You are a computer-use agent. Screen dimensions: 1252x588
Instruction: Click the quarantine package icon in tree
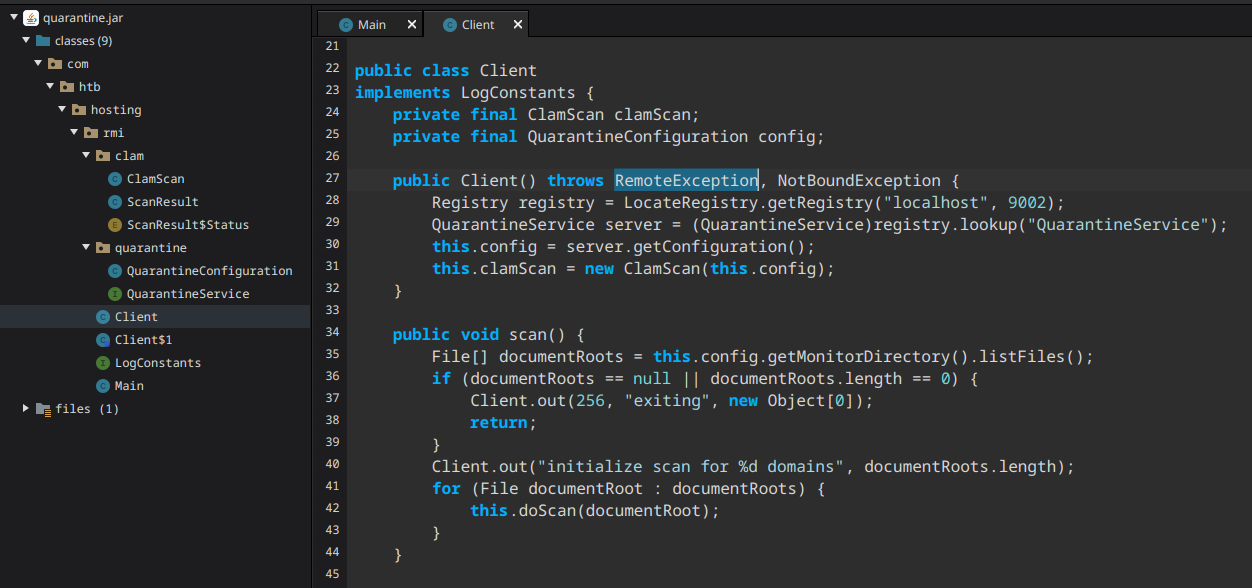click(x=103, y=248)
